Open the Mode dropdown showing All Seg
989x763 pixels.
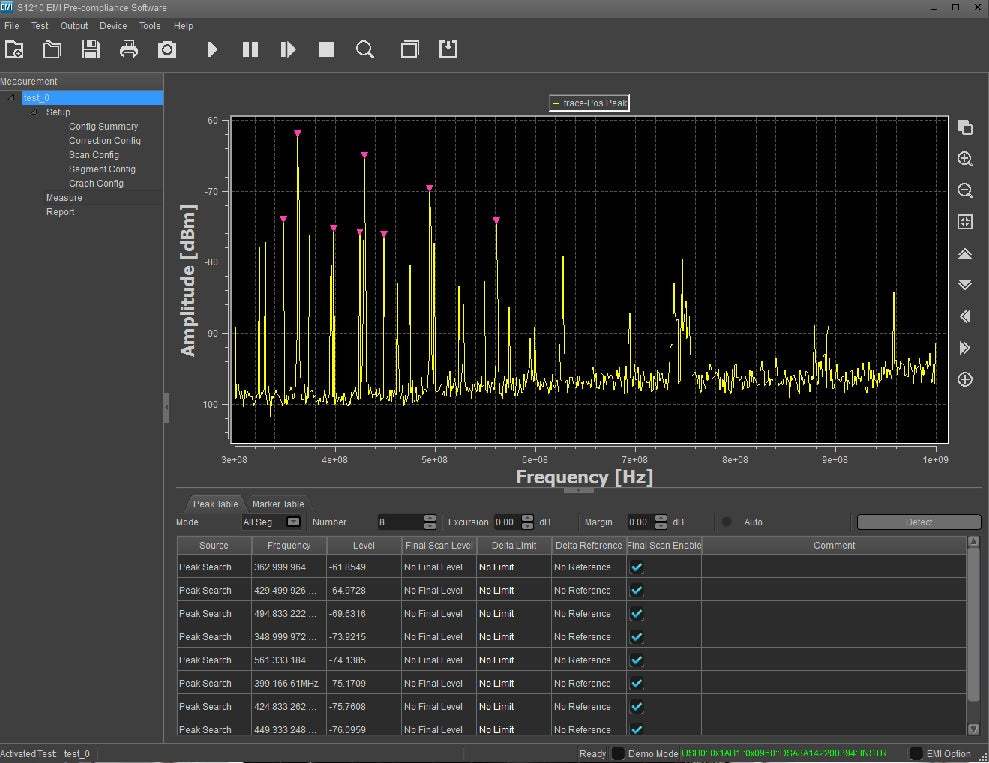[x=292, y=522]
